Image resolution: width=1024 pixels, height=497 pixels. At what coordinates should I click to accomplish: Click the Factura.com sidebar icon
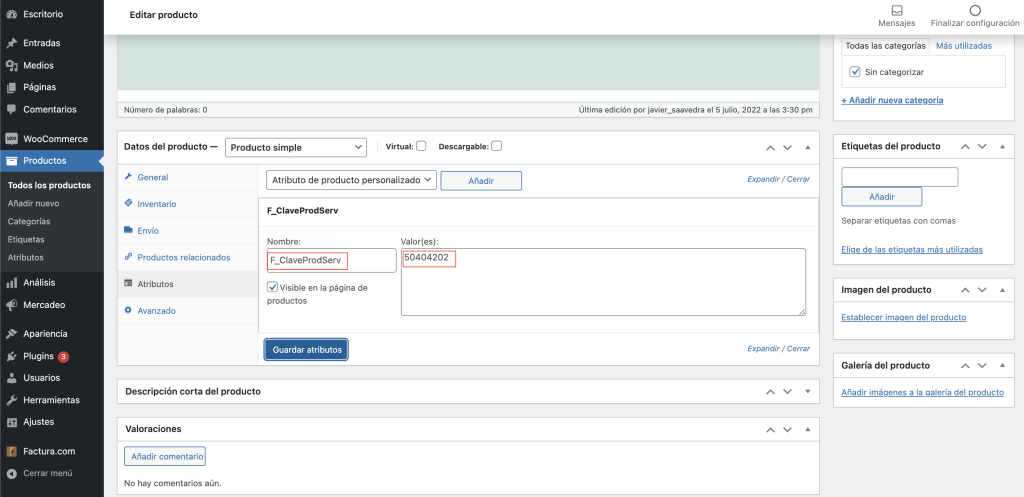[11, 451]
